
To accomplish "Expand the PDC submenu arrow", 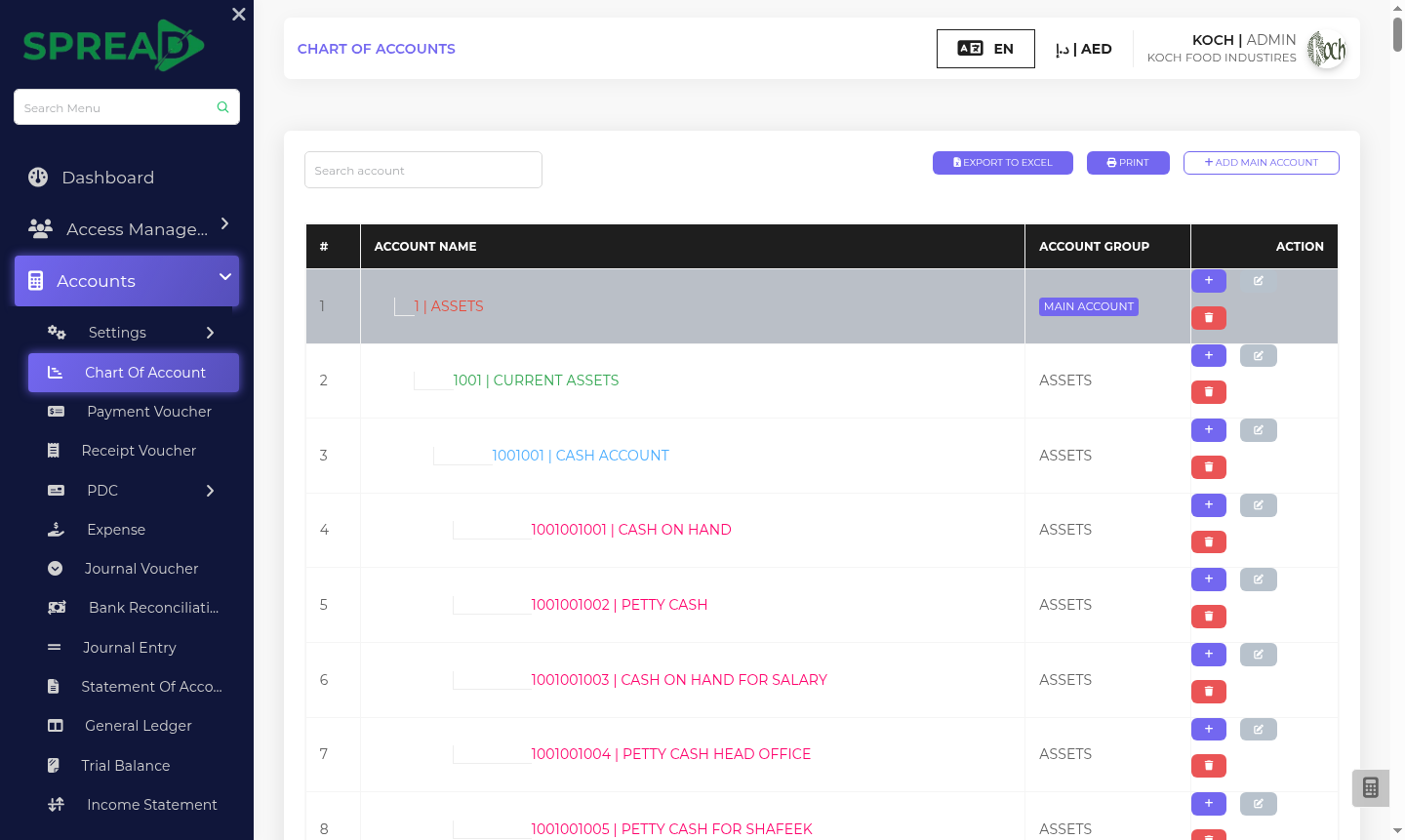I will (x=210, y=491).
